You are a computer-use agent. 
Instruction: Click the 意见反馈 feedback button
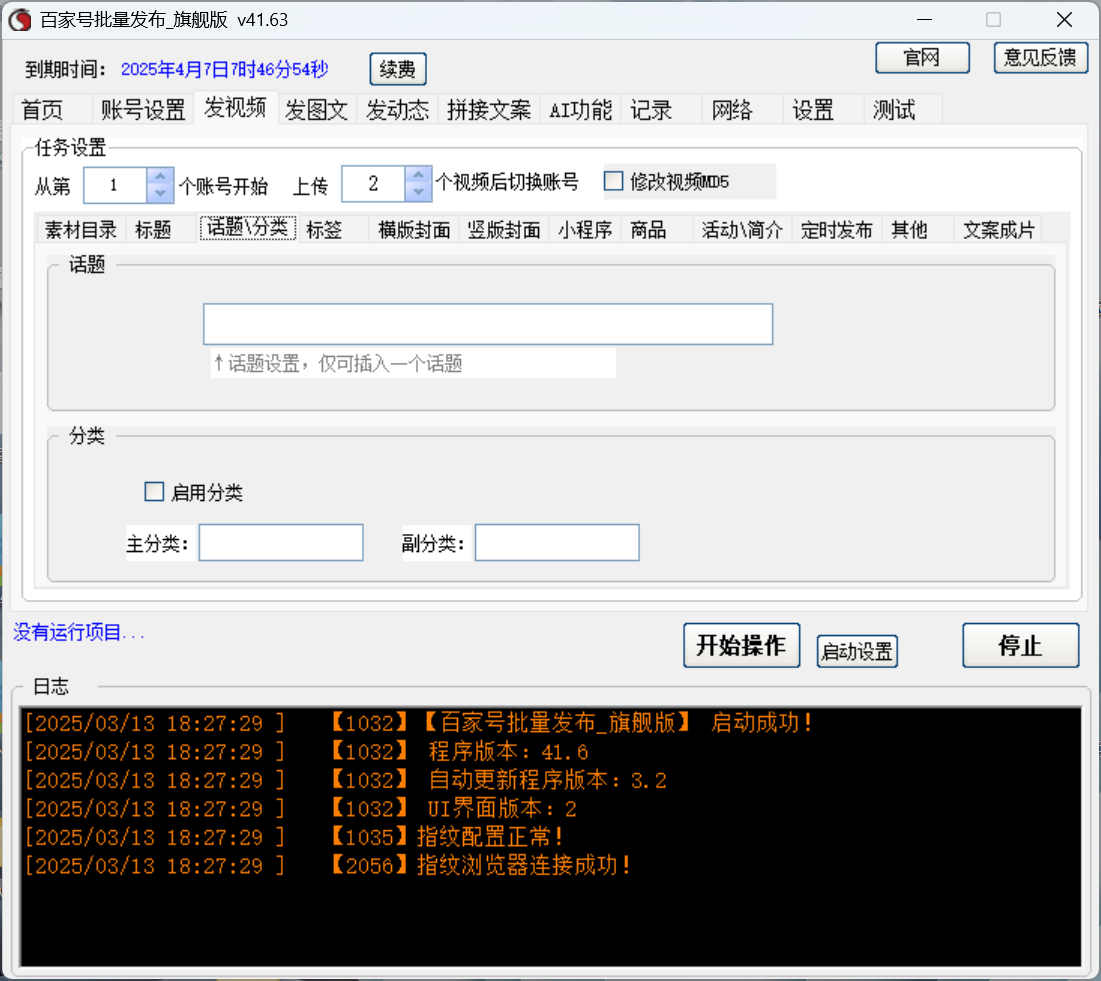coord(1040,58)
